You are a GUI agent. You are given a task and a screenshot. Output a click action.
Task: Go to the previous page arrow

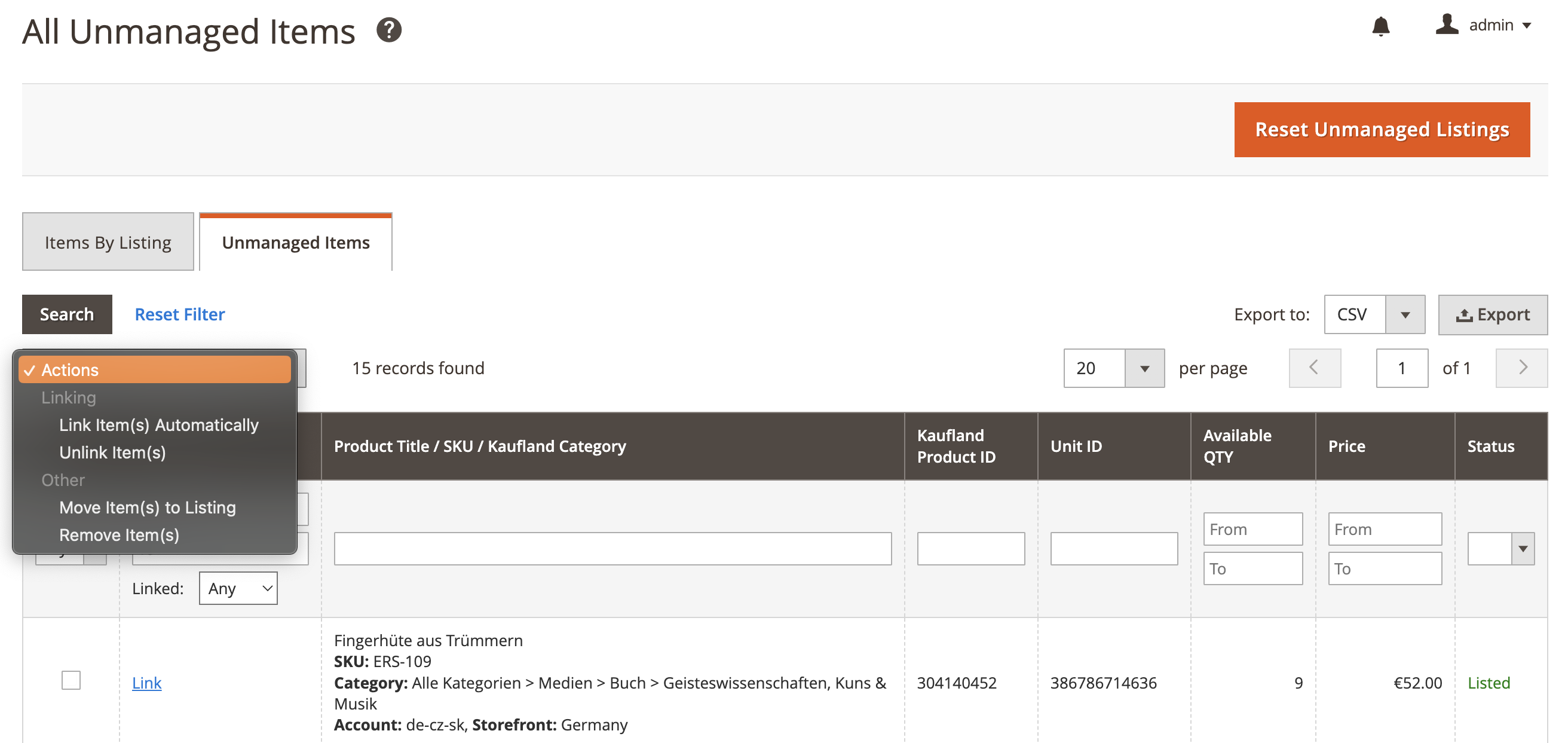pos(1314,368)
